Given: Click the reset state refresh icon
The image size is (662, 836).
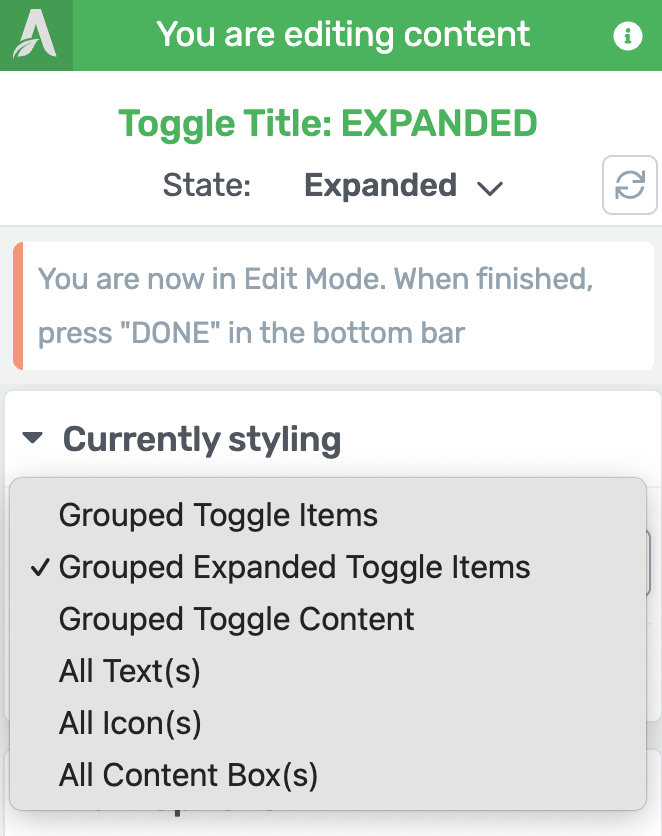Looking at the screenshot, I should coord(629,185).
